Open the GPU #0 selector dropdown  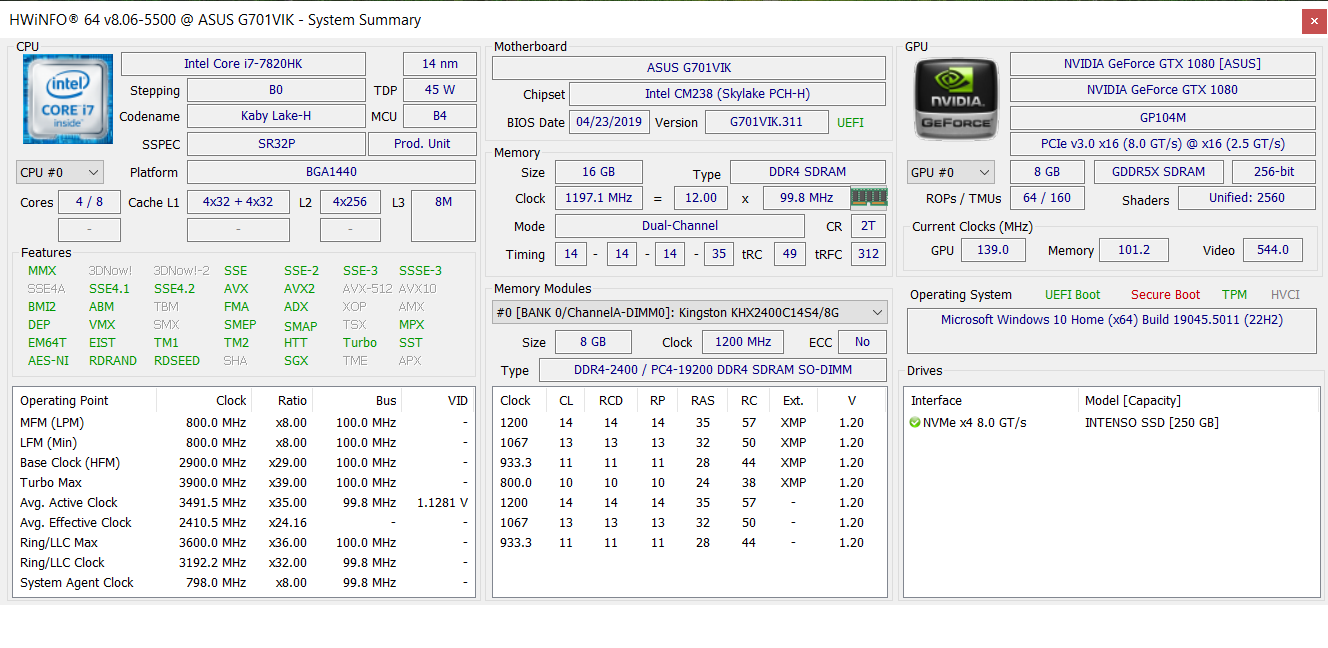point(950,172)
